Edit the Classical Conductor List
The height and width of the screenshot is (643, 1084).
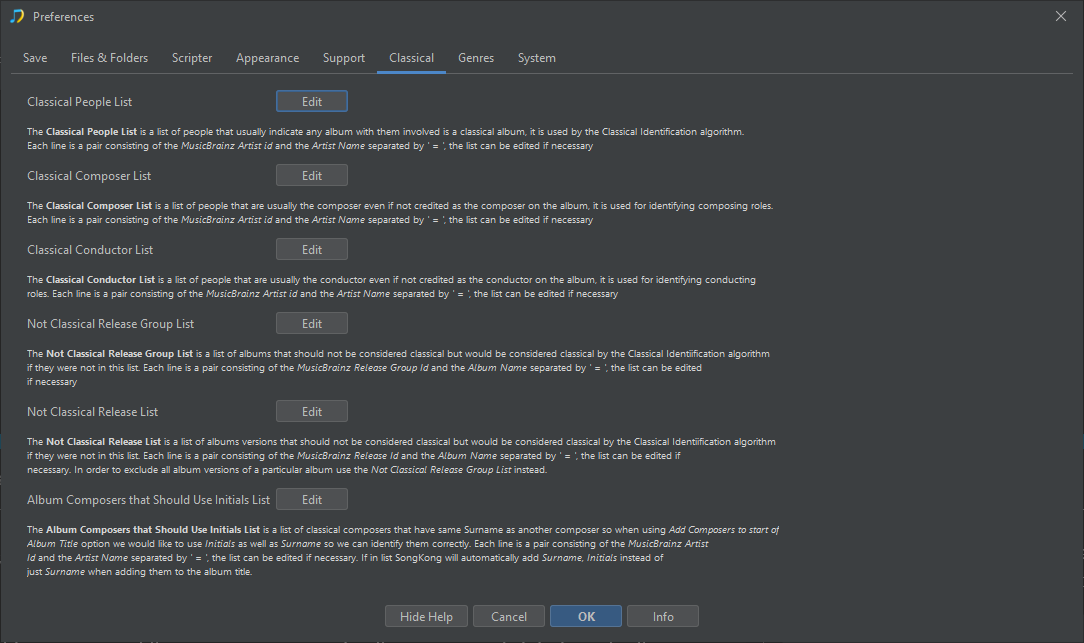coord(312,250)
